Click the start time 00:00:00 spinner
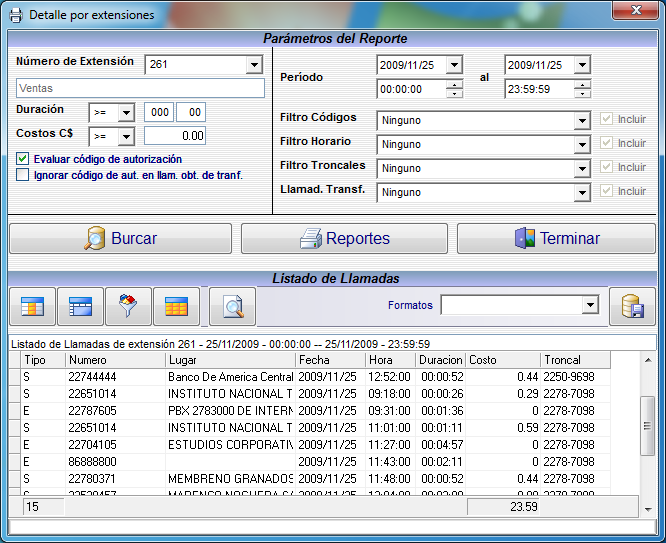This screenshot has width=666, height=543. pos(454,89)
